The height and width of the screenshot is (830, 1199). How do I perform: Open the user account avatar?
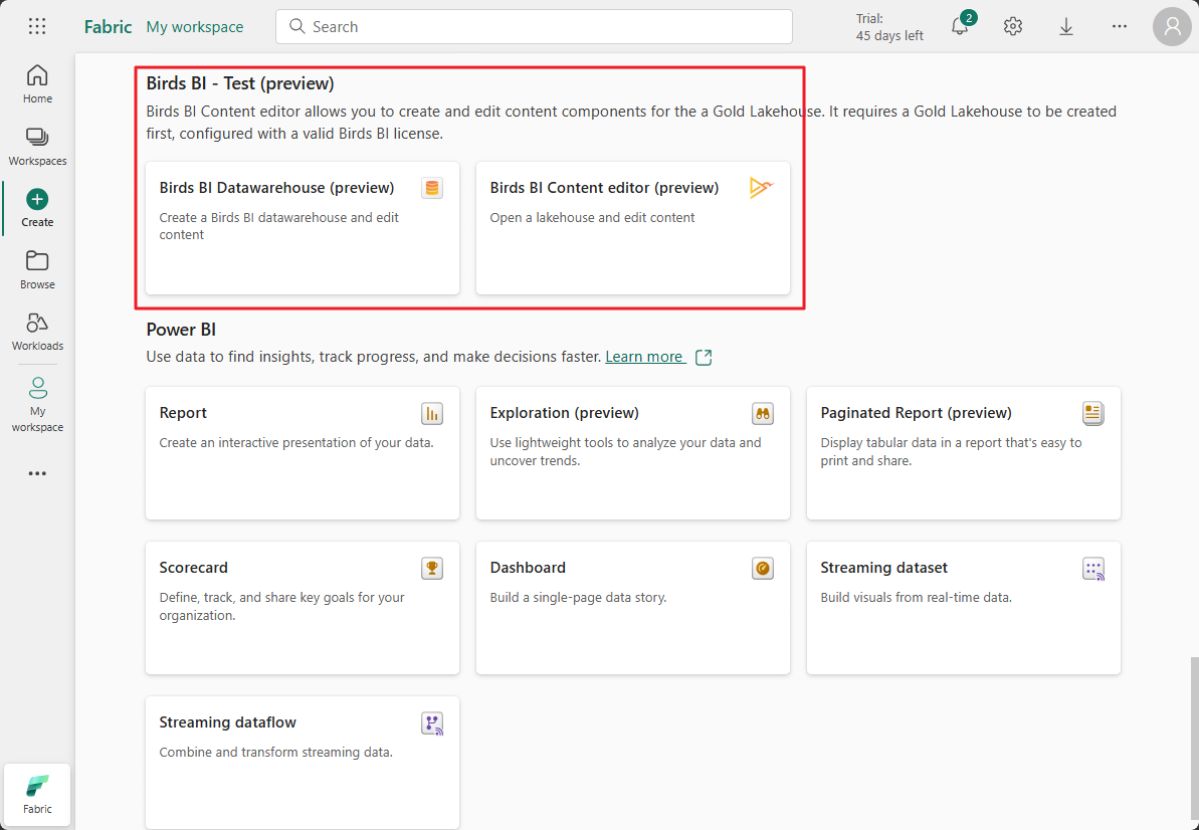tap(1172, 27)
